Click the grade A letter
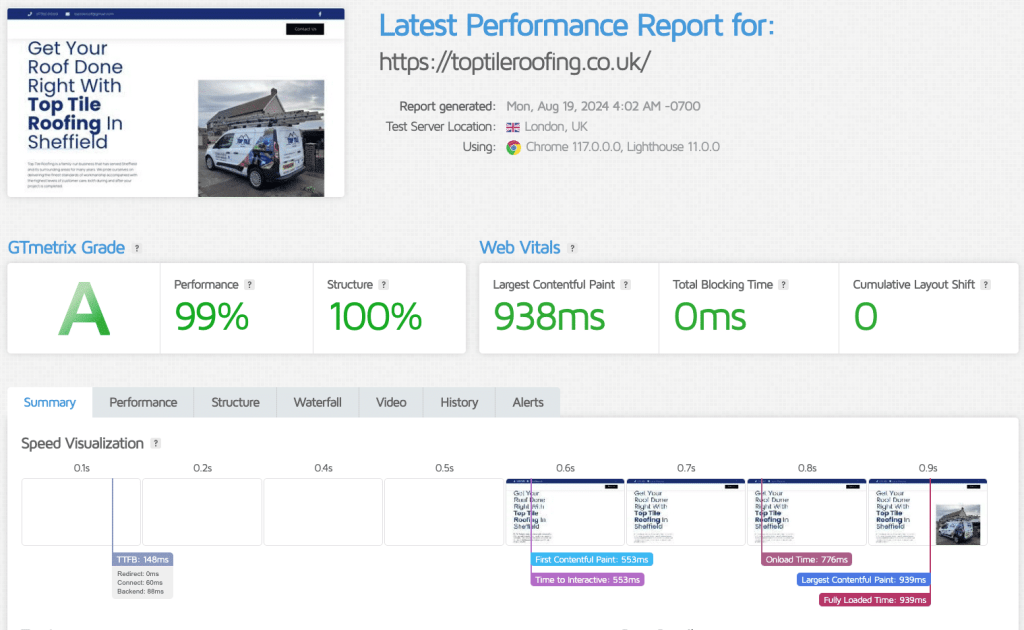 (x=84, y=308)
